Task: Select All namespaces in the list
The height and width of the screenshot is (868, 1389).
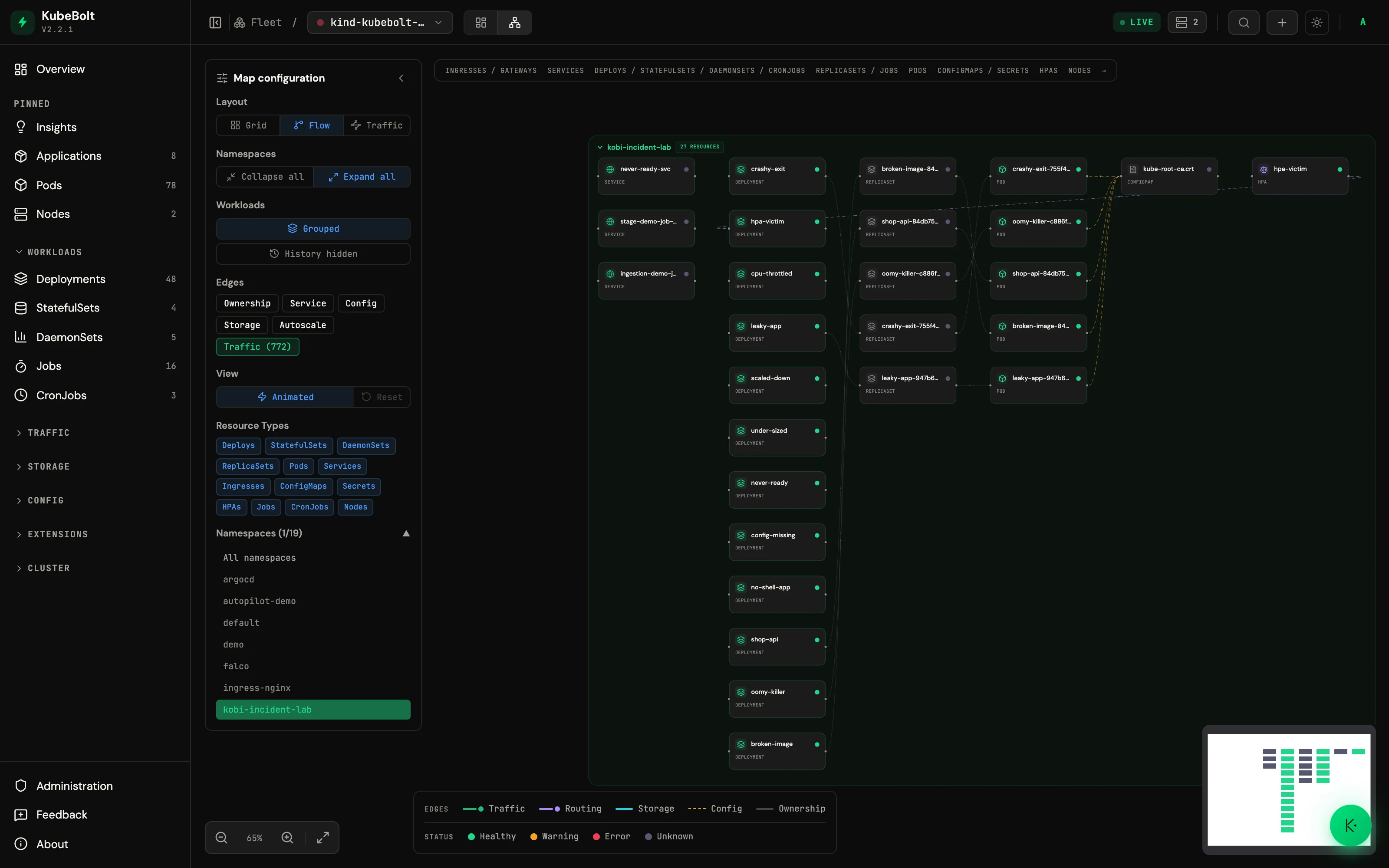Action: pyautogui.click(x=313, y=558)
